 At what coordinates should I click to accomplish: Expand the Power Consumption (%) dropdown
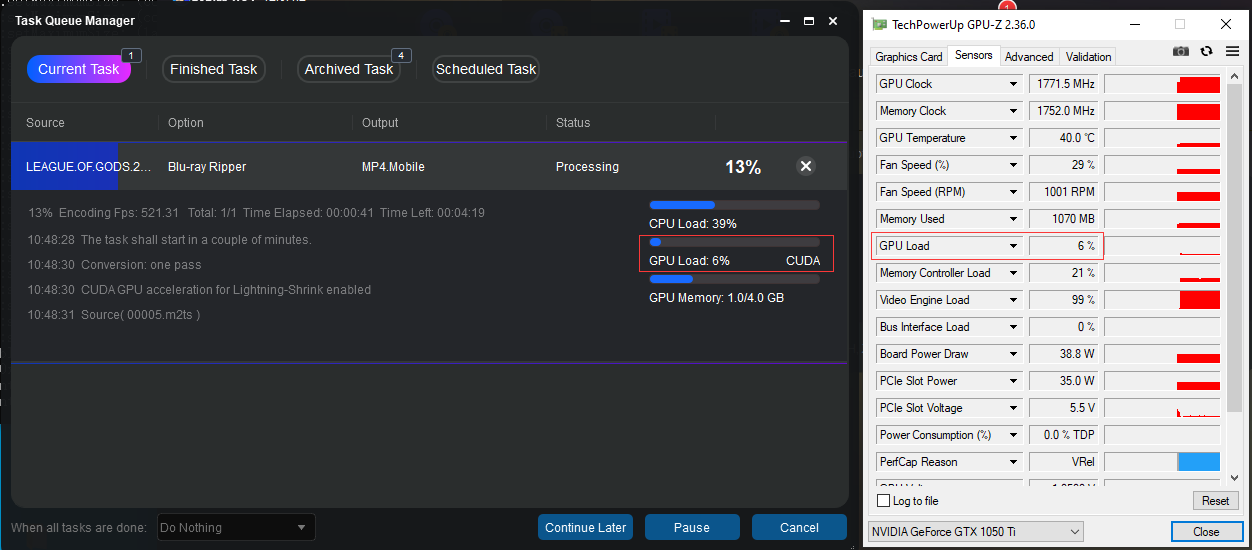[1013, 435]
